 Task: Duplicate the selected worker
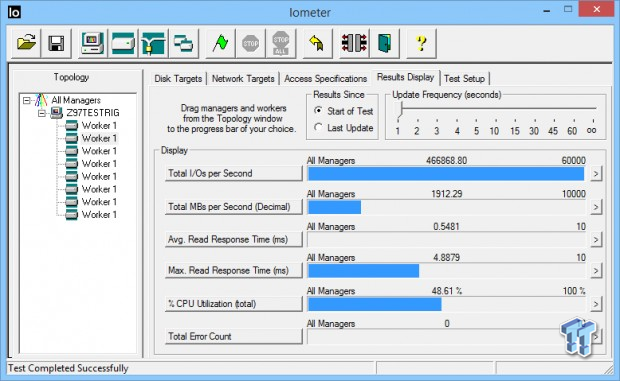[184, 43]
